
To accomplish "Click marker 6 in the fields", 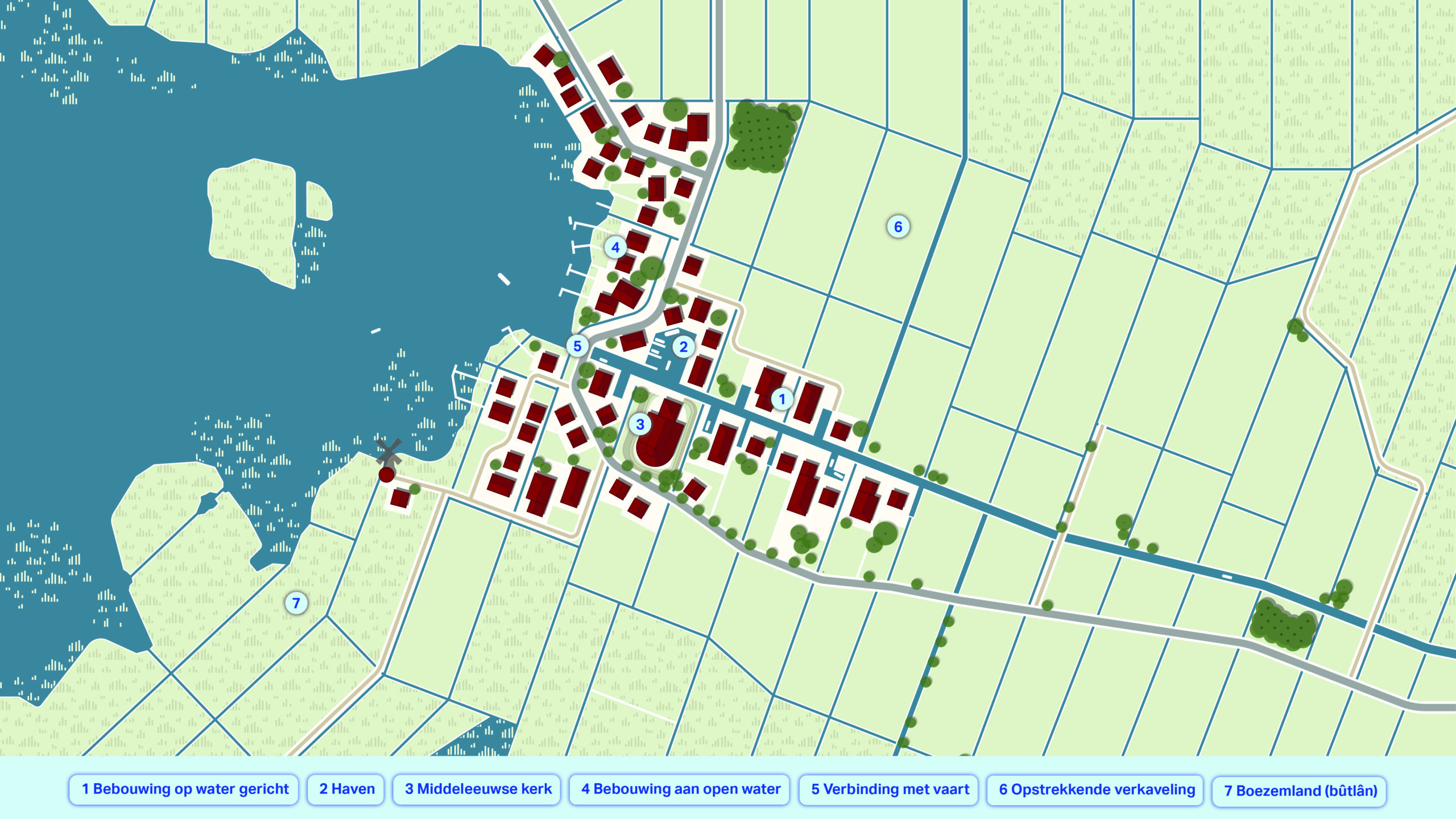I will (x=898, y=227).
